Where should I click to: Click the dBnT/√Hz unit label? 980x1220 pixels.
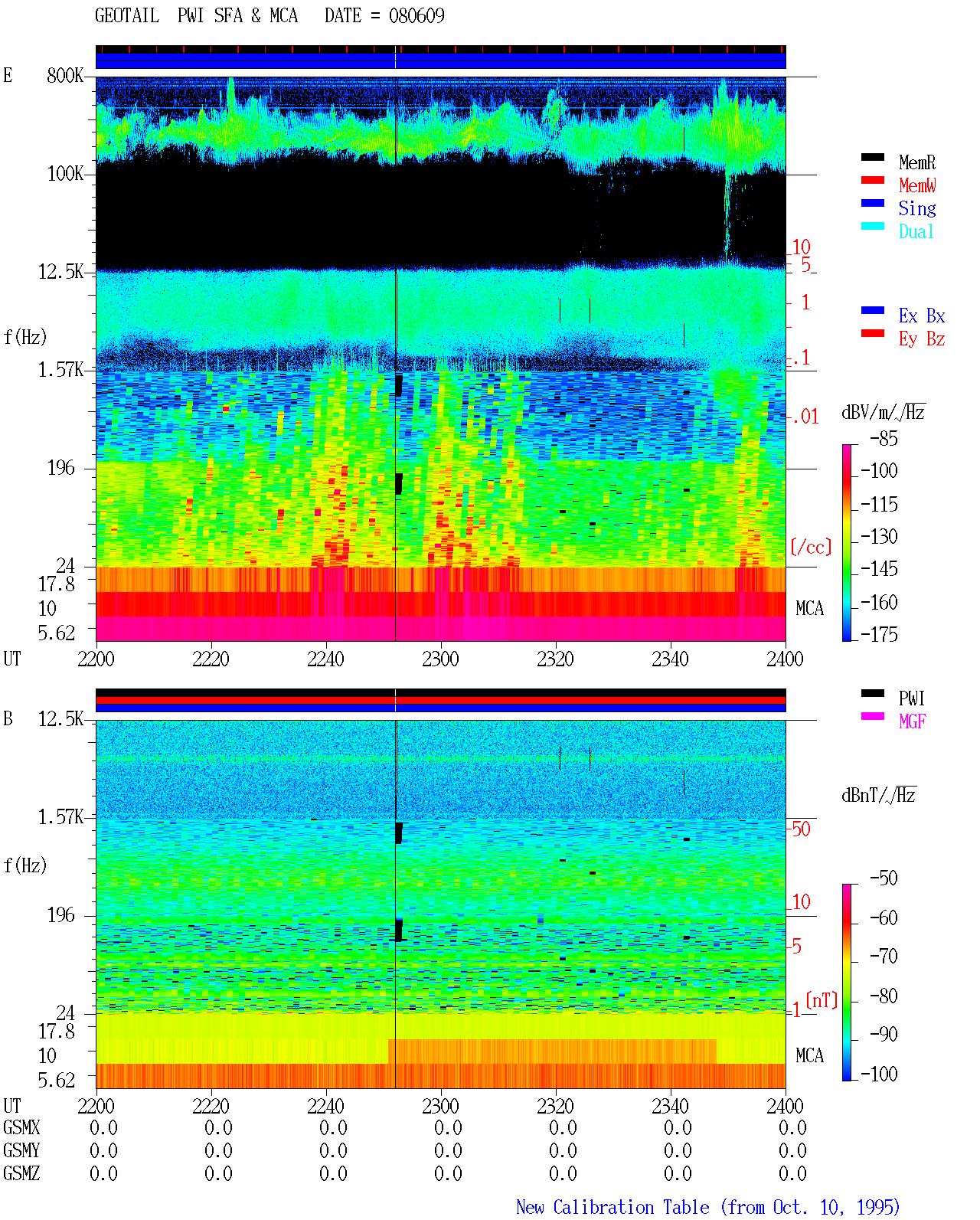click(x=879, y=795)
